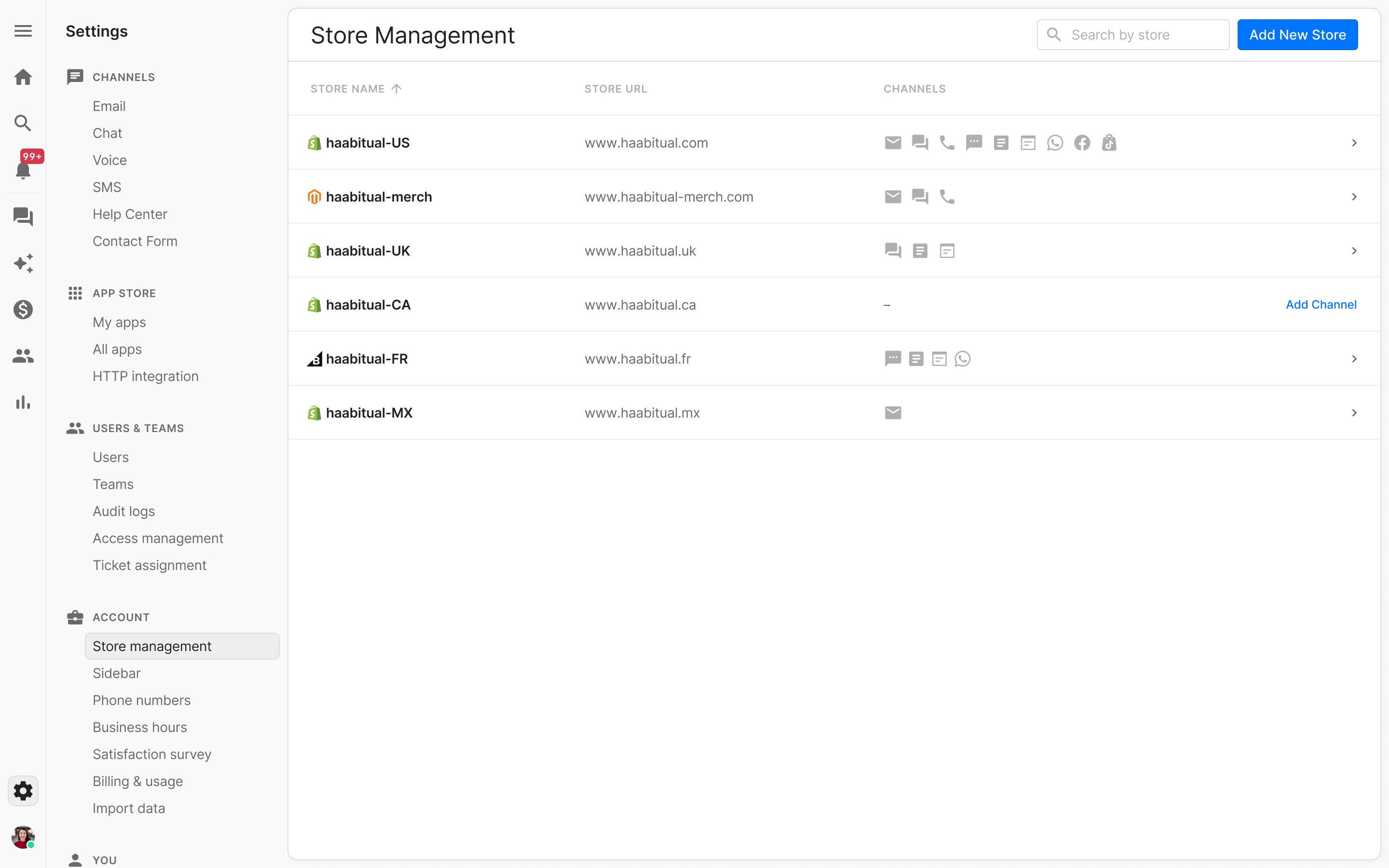Open the hamburger menu icon
The image size is (1389, 868).
point(23,31)
